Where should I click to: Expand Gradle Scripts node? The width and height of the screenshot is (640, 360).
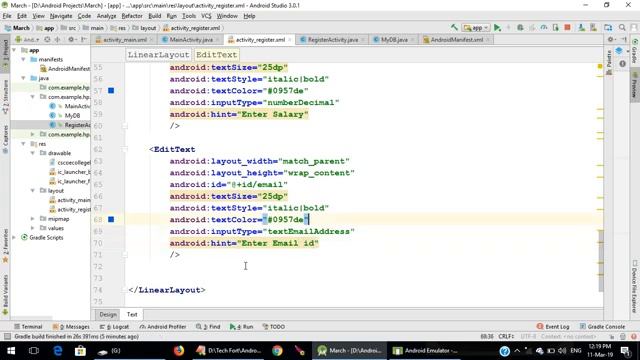click(x=15, y=238)
